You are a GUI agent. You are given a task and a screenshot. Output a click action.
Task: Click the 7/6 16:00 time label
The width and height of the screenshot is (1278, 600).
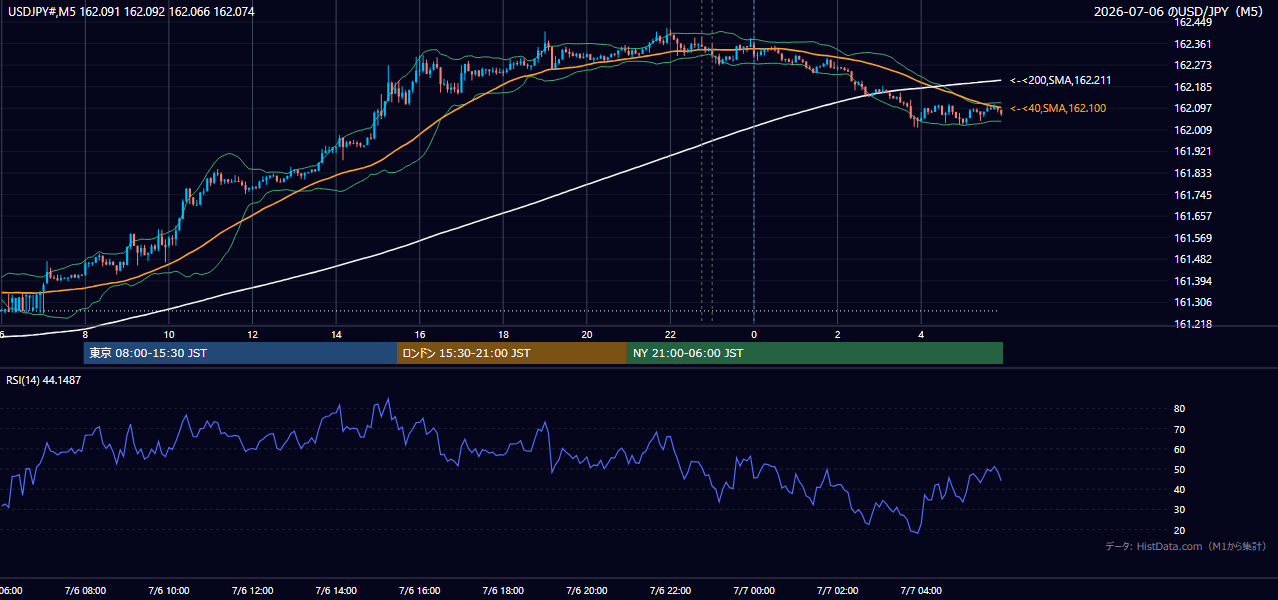[420, 591]
